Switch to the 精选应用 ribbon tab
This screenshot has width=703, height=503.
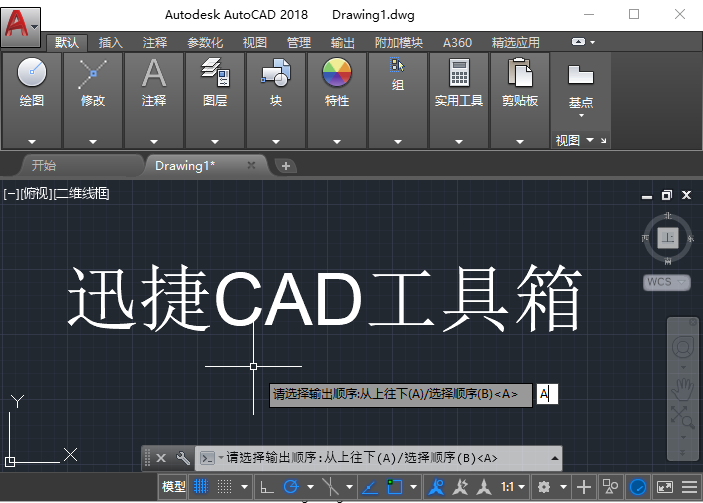(x=516, y=43)
